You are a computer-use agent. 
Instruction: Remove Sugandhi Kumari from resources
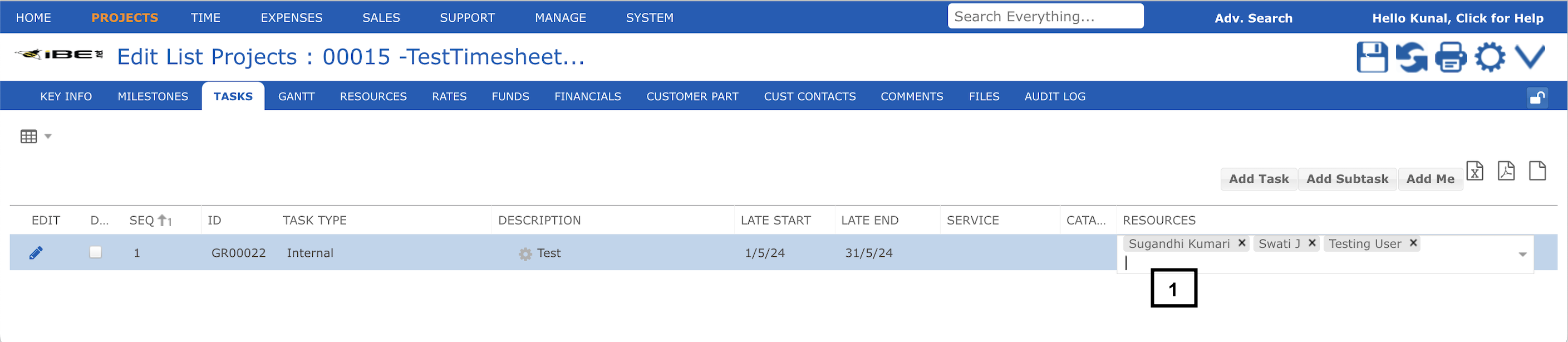click(x=1242, y=243)
